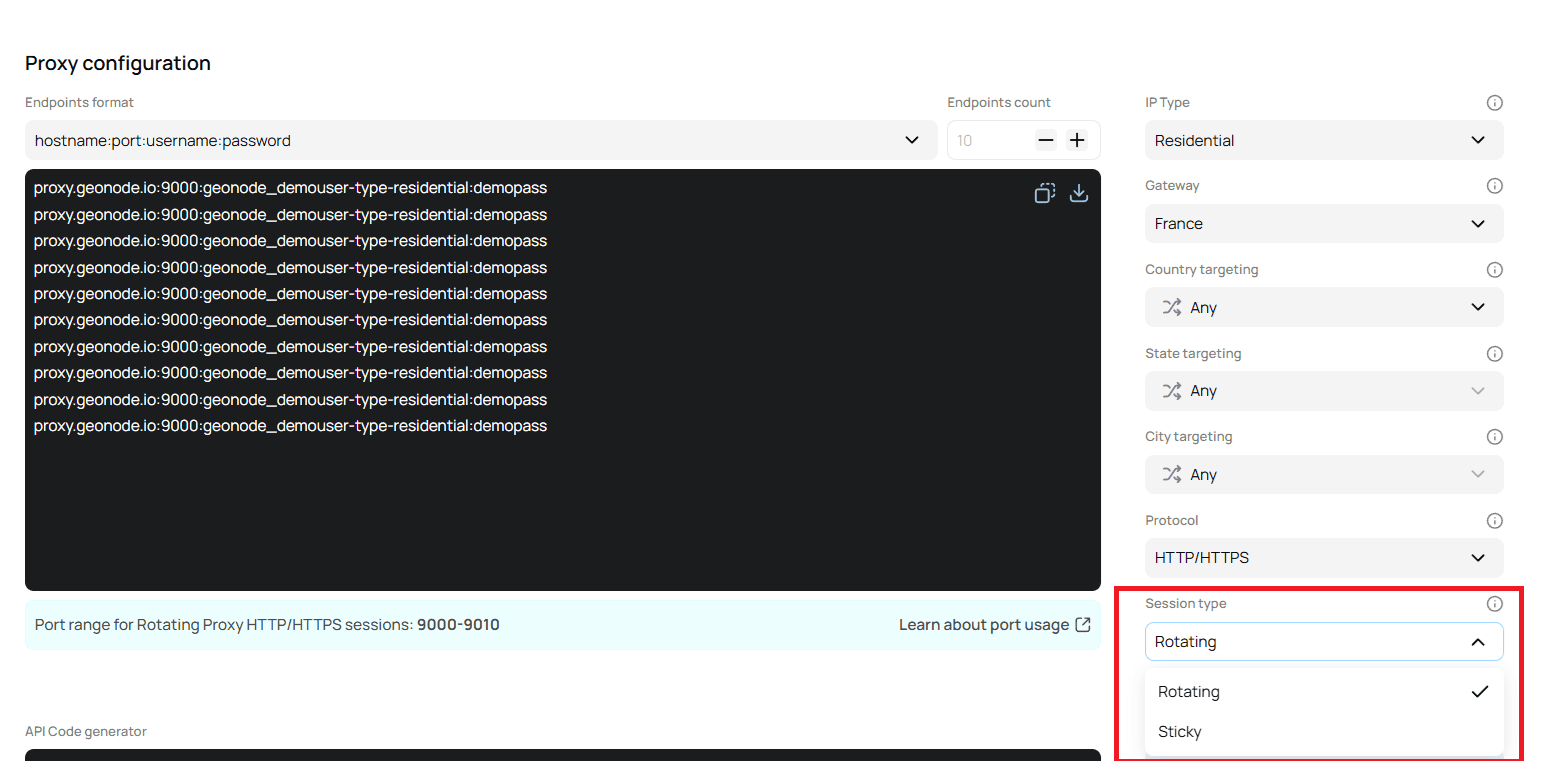Click the Protocol info icon
The image size is (1546, 761).
coord(1494,520)
